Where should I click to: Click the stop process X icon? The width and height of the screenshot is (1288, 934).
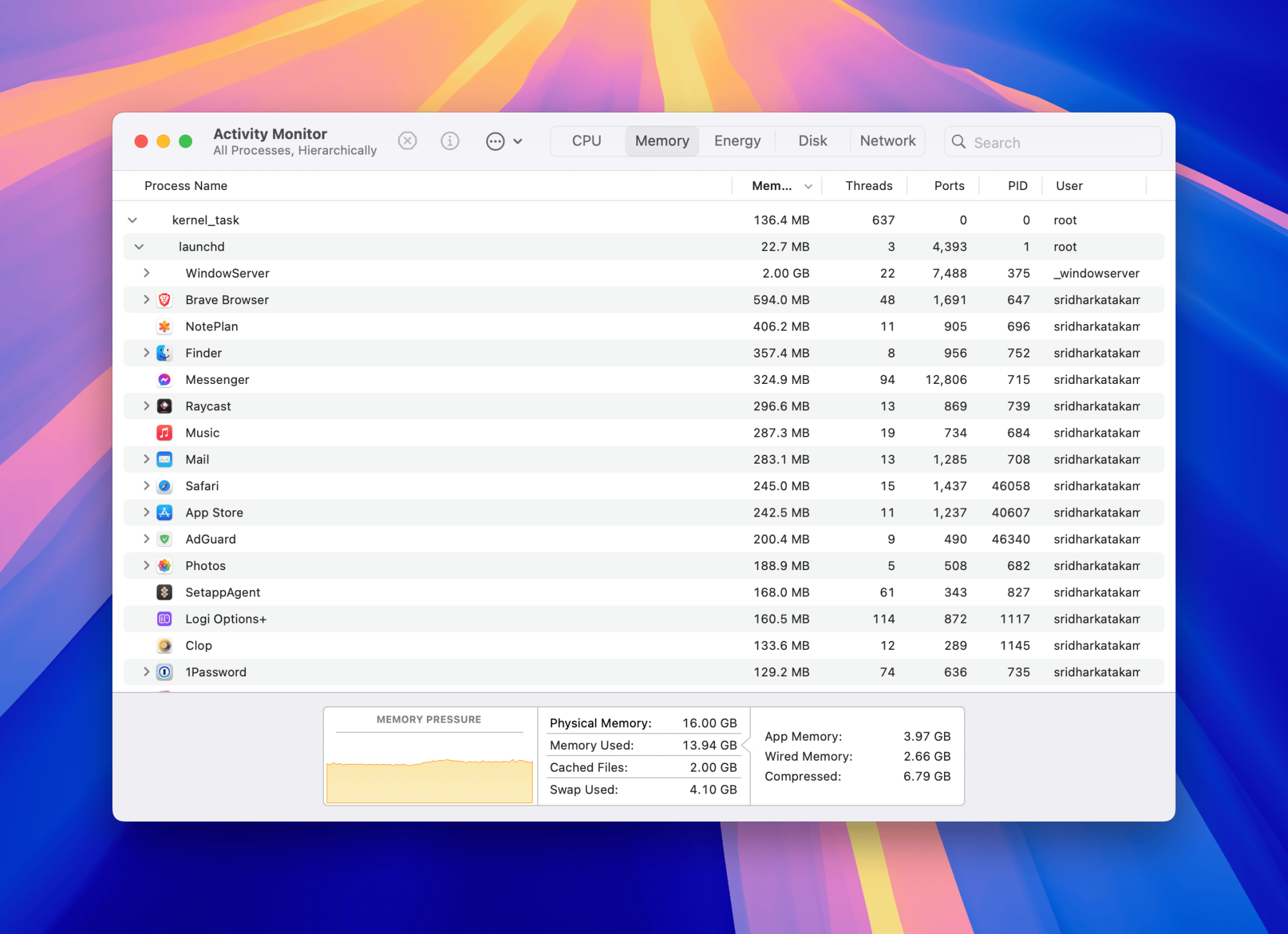click(x=407, y=140)
